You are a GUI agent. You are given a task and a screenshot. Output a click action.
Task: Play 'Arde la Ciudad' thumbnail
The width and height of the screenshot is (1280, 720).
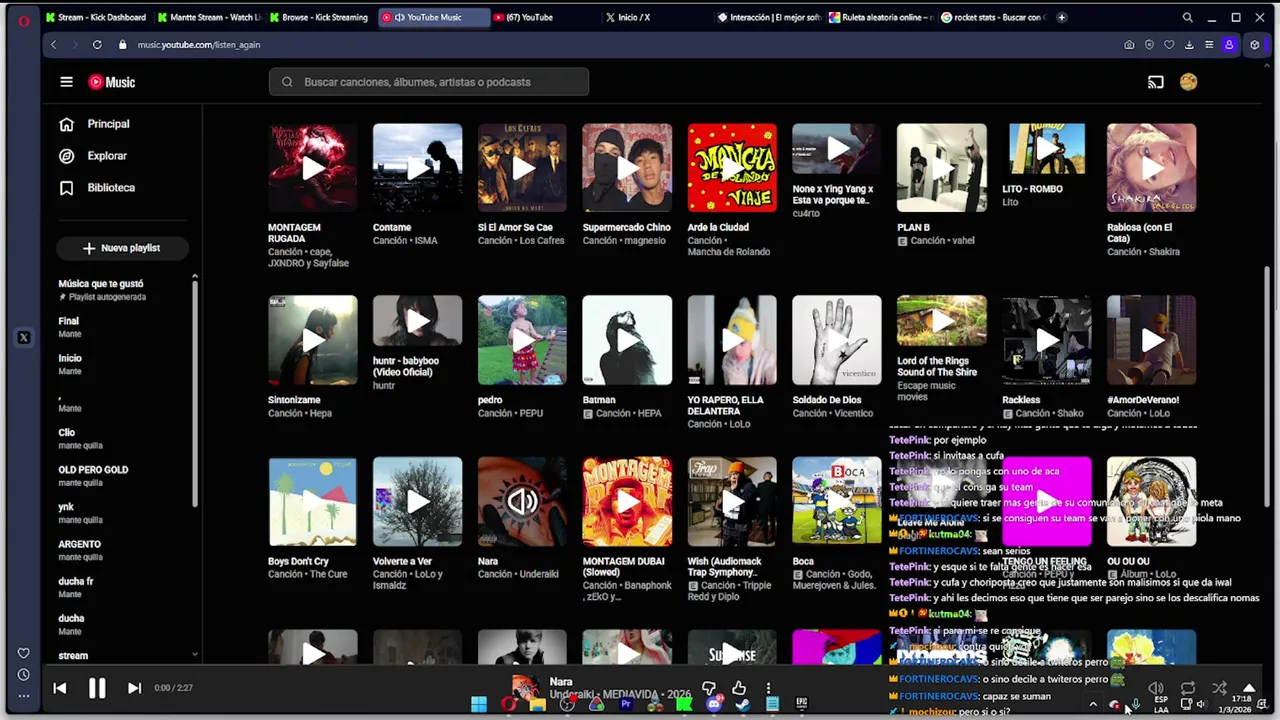(x=732, y=168)
